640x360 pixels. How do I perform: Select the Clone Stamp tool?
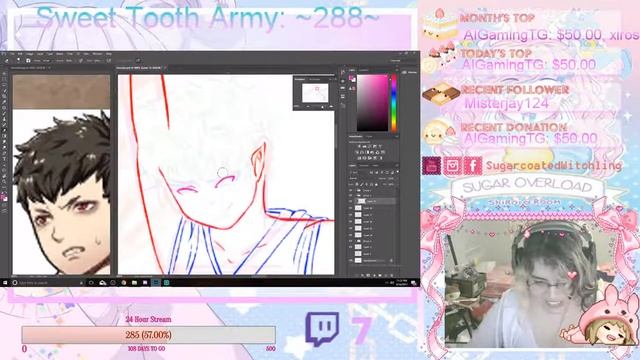tap(4, 119)
